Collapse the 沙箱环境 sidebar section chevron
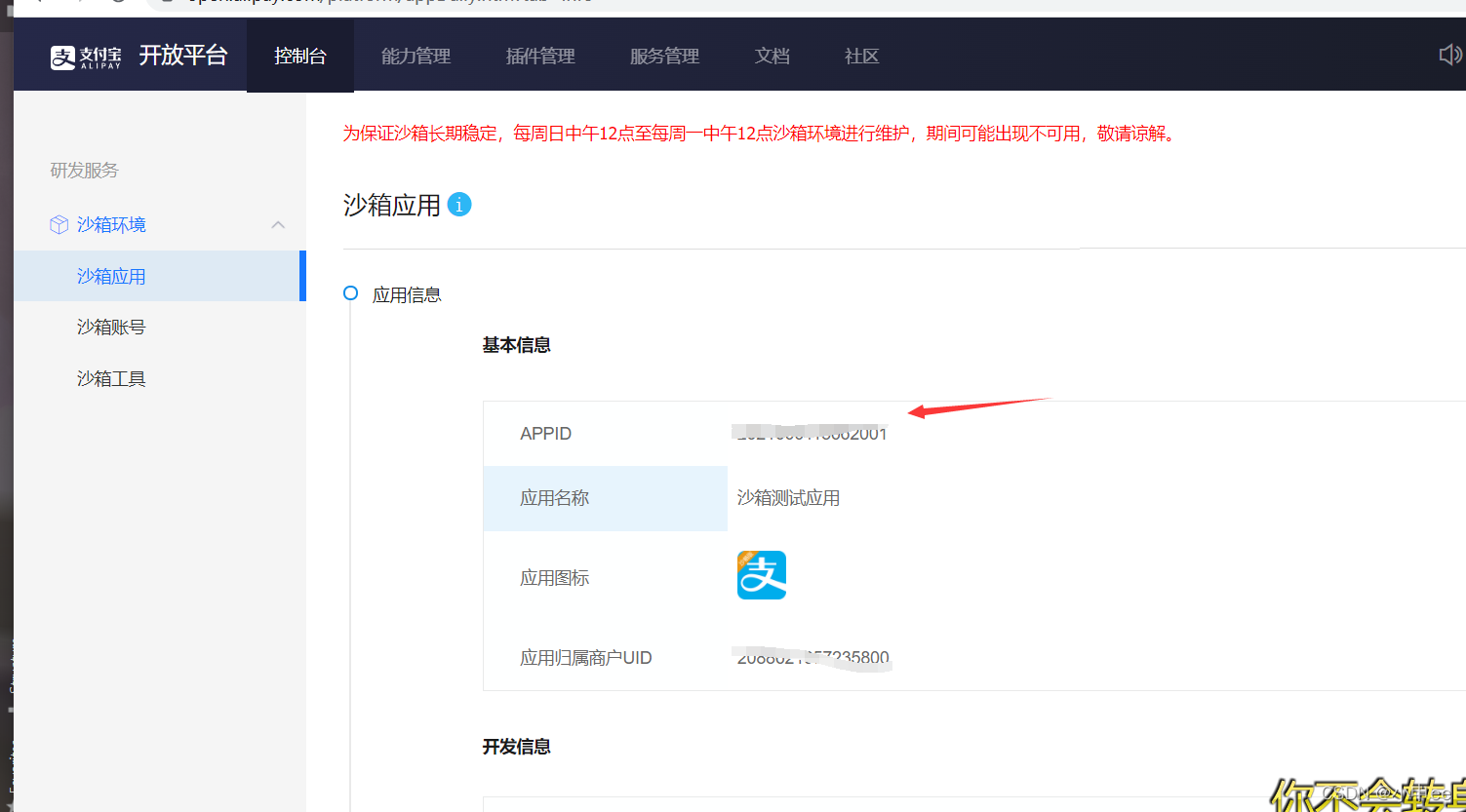The image size is (1466, 812). pyautogui.click(x=278, y=225)
